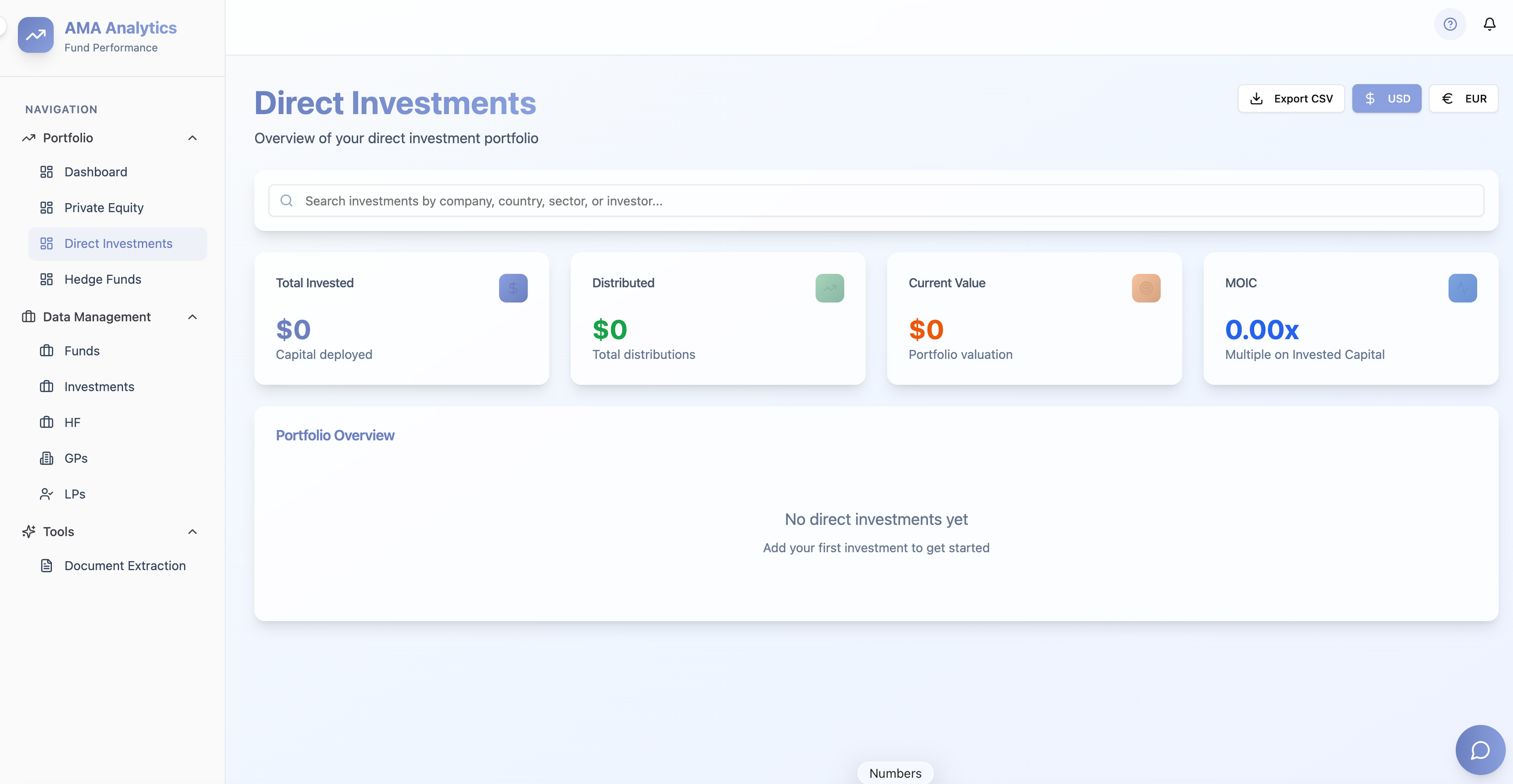Open Dashboard in the sidebar
This screenshot has height=784, width=1513.
(x=118, y=172)
